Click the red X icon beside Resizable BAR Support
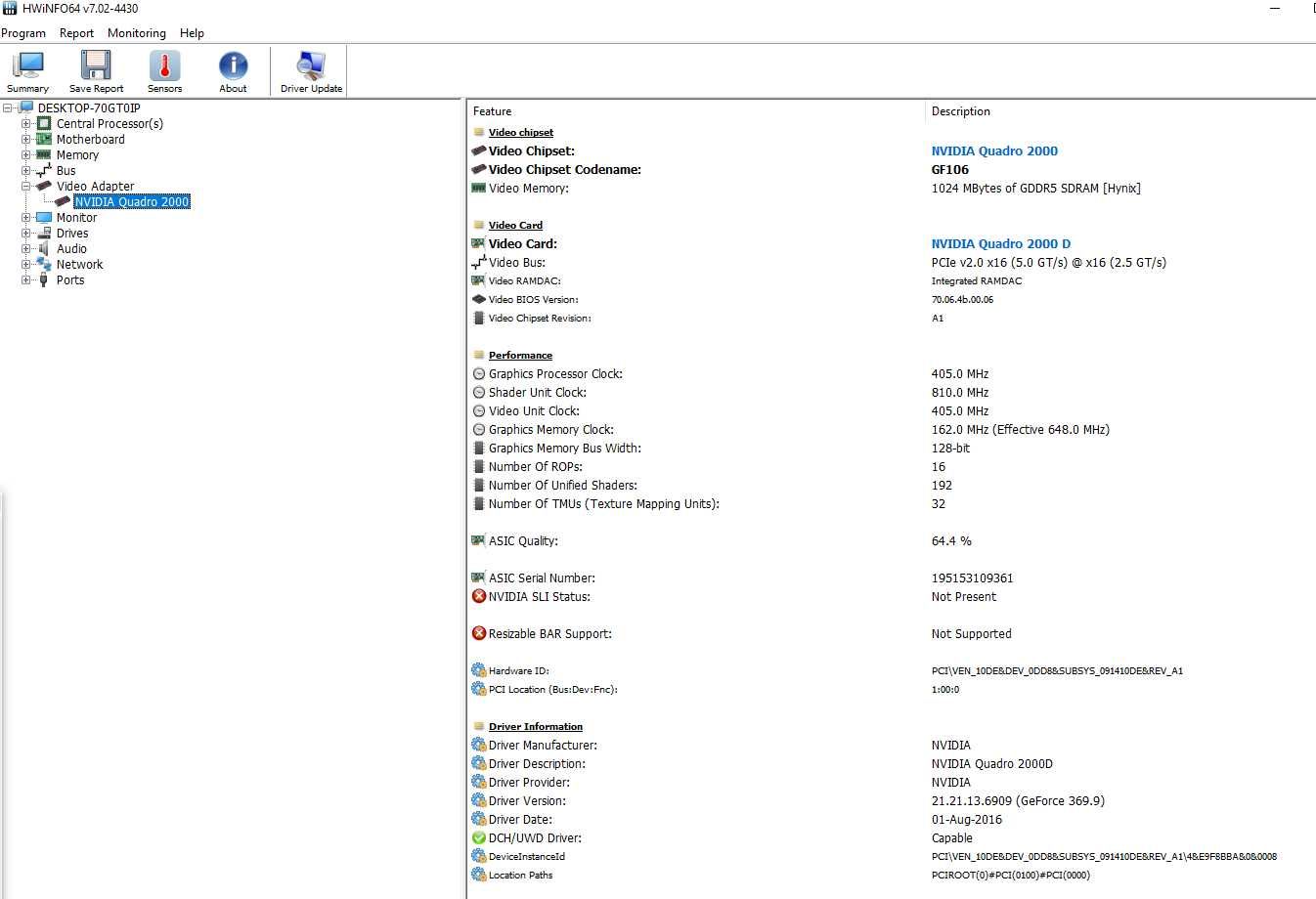The width and height of the screenshot is (1316, 899). (x=479, y=634)
